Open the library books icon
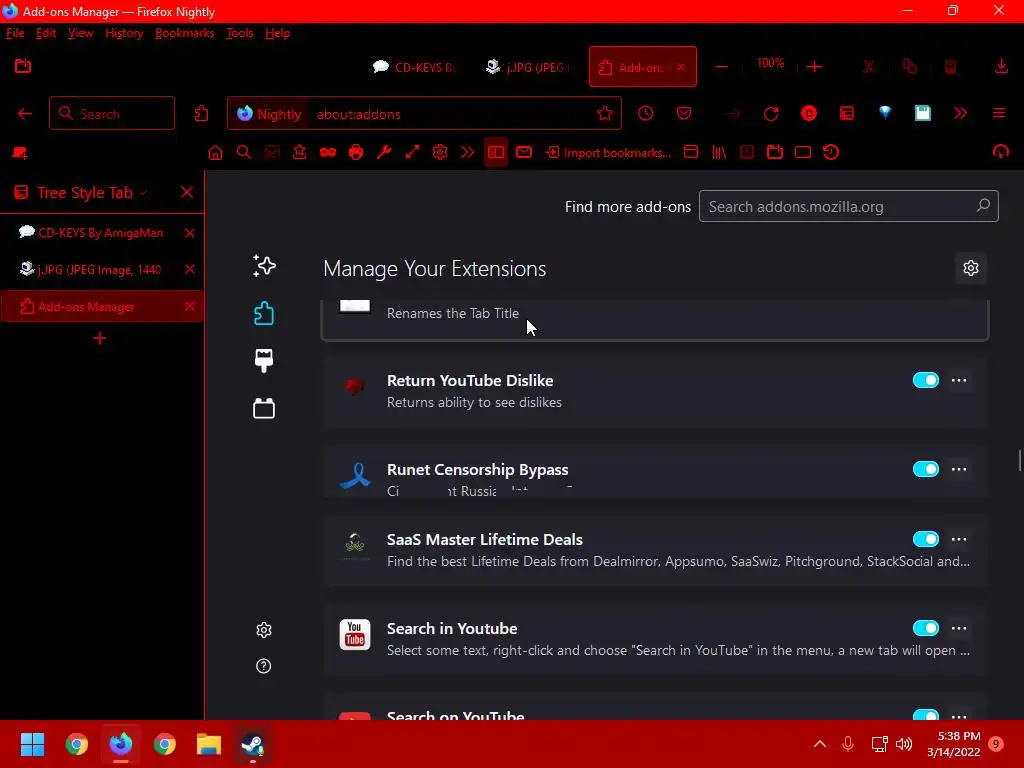 click(719, 153)
